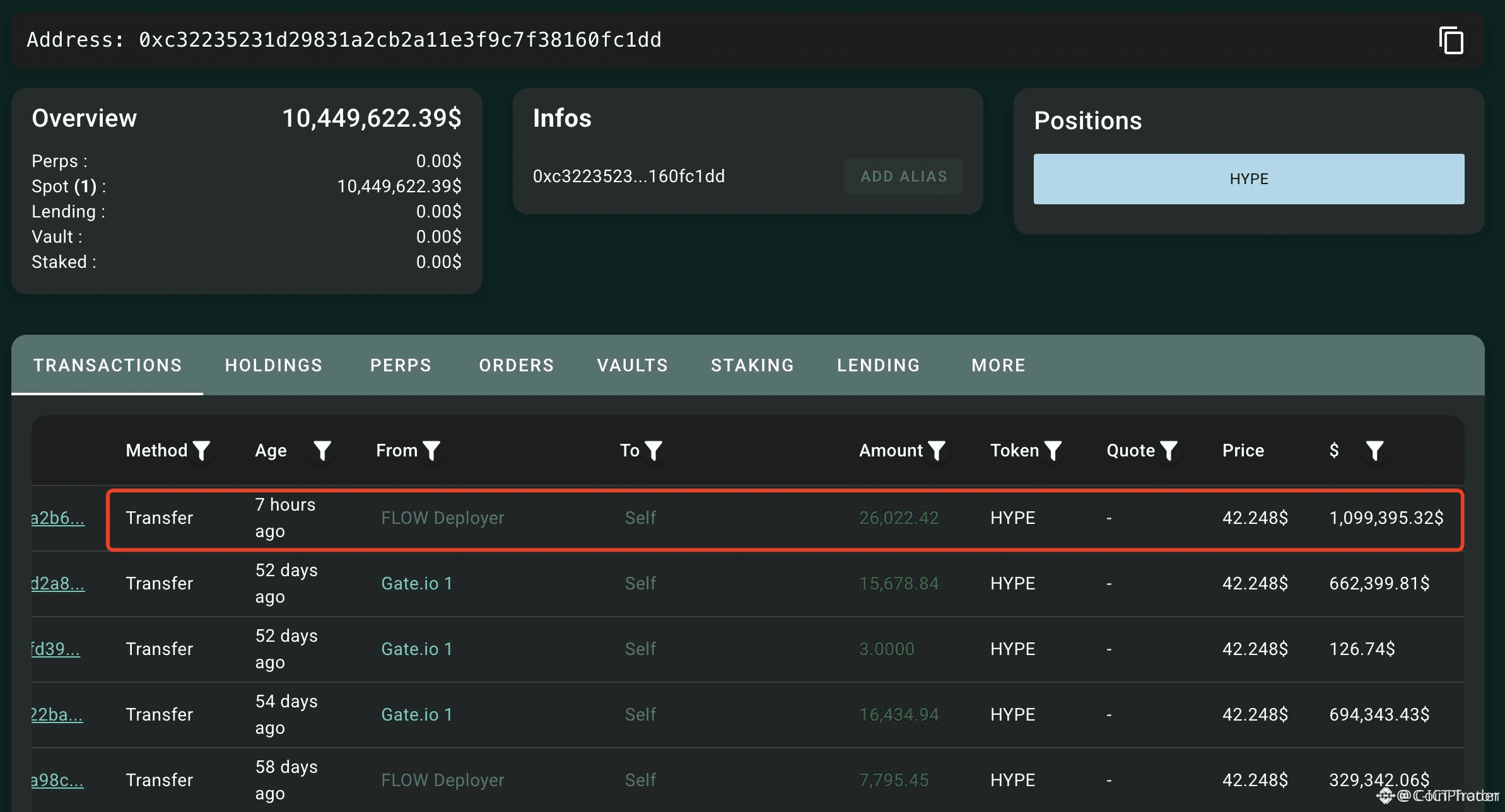The width and height of the screenshot is (1505, 812).
Task: Click the full address text in the header
Action: pos(400,40)
